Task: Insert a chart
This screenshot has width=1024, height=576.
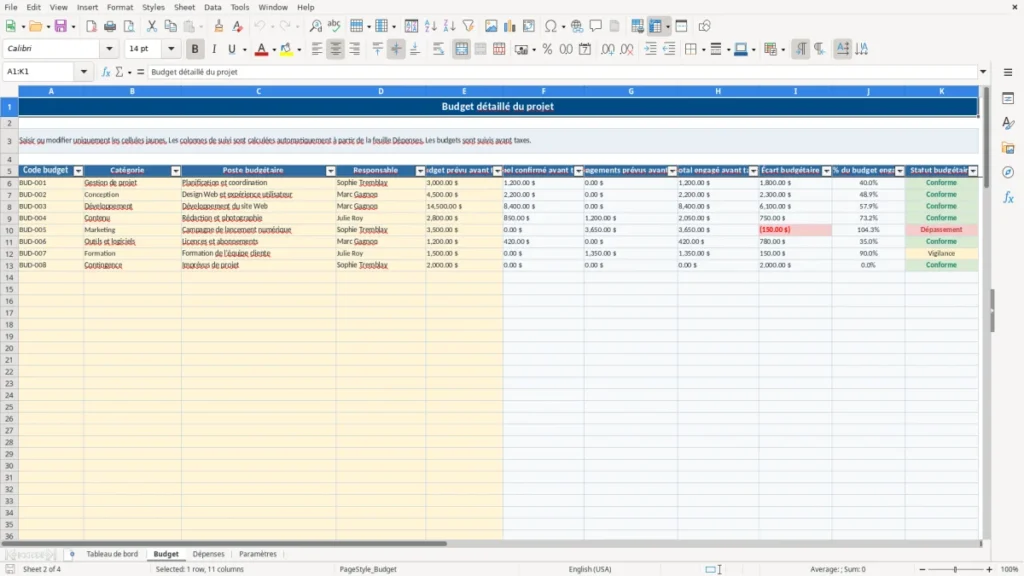Action: pos(510,26)
